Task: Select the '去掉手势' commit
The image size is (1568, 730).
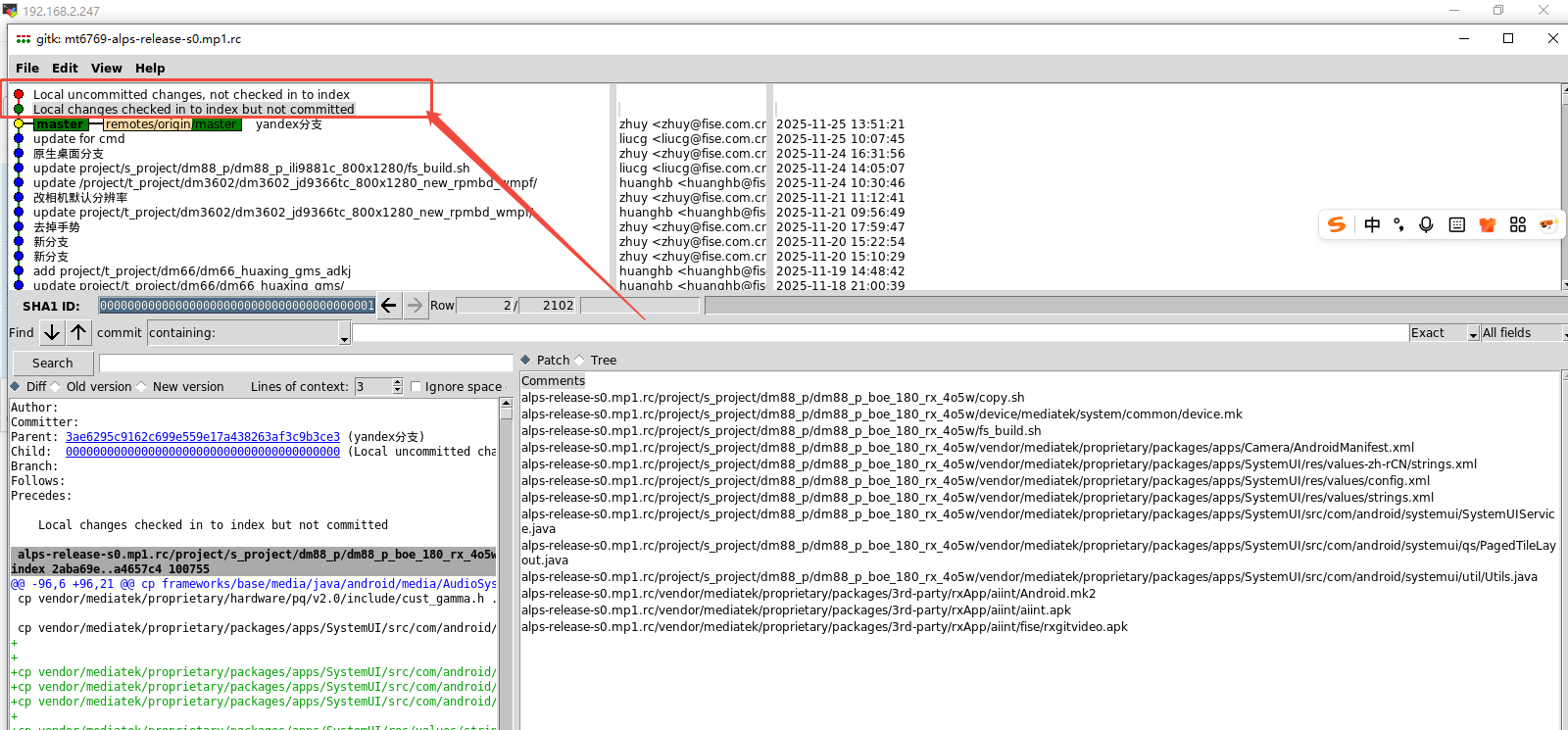Action: (57, 226)
